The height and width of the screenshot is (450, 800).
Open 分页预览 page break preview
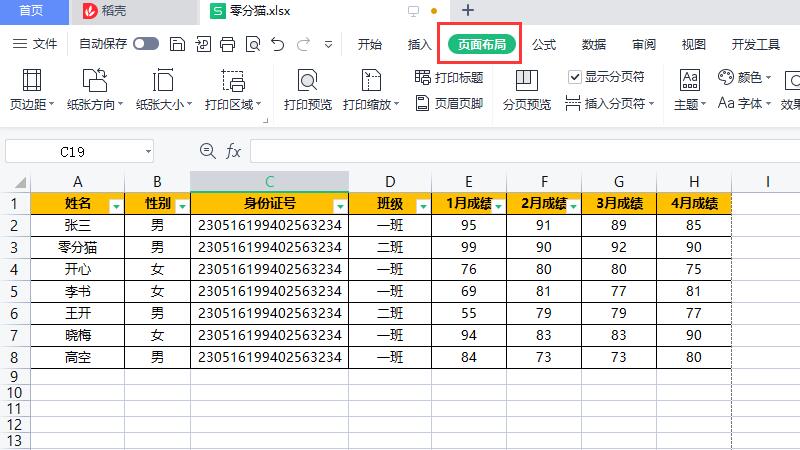526,88
